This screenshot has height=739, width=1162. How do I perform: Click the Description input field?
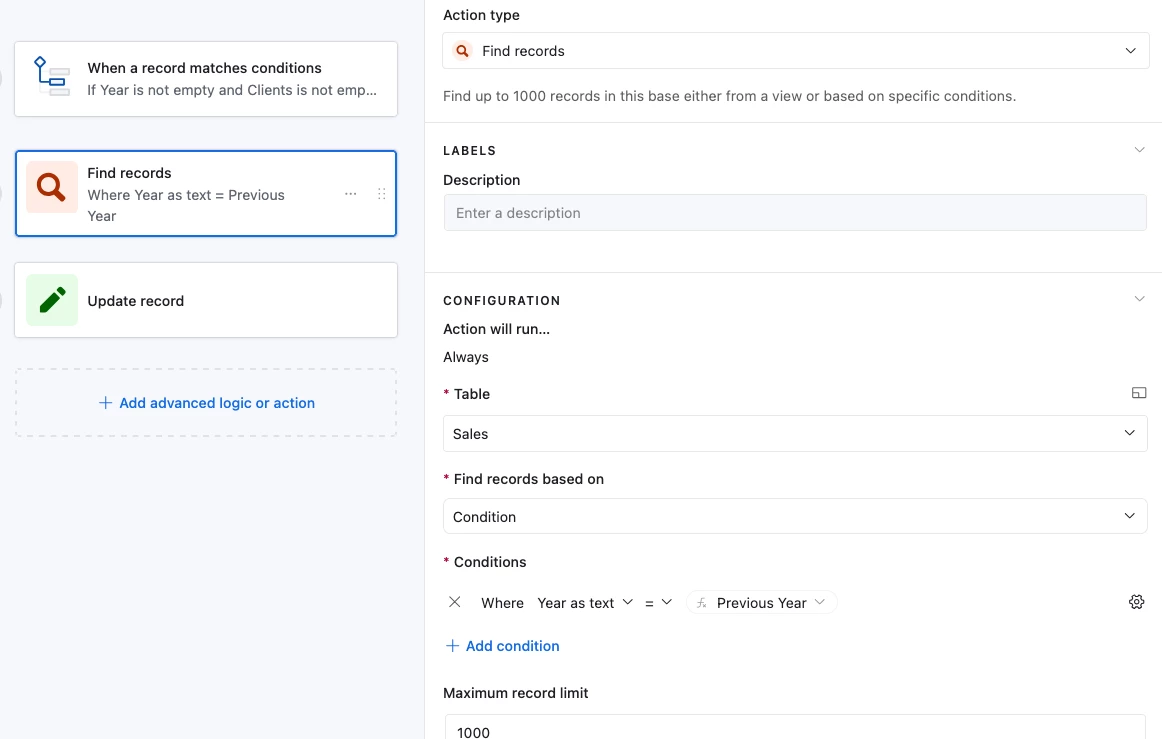coord(795,213)
